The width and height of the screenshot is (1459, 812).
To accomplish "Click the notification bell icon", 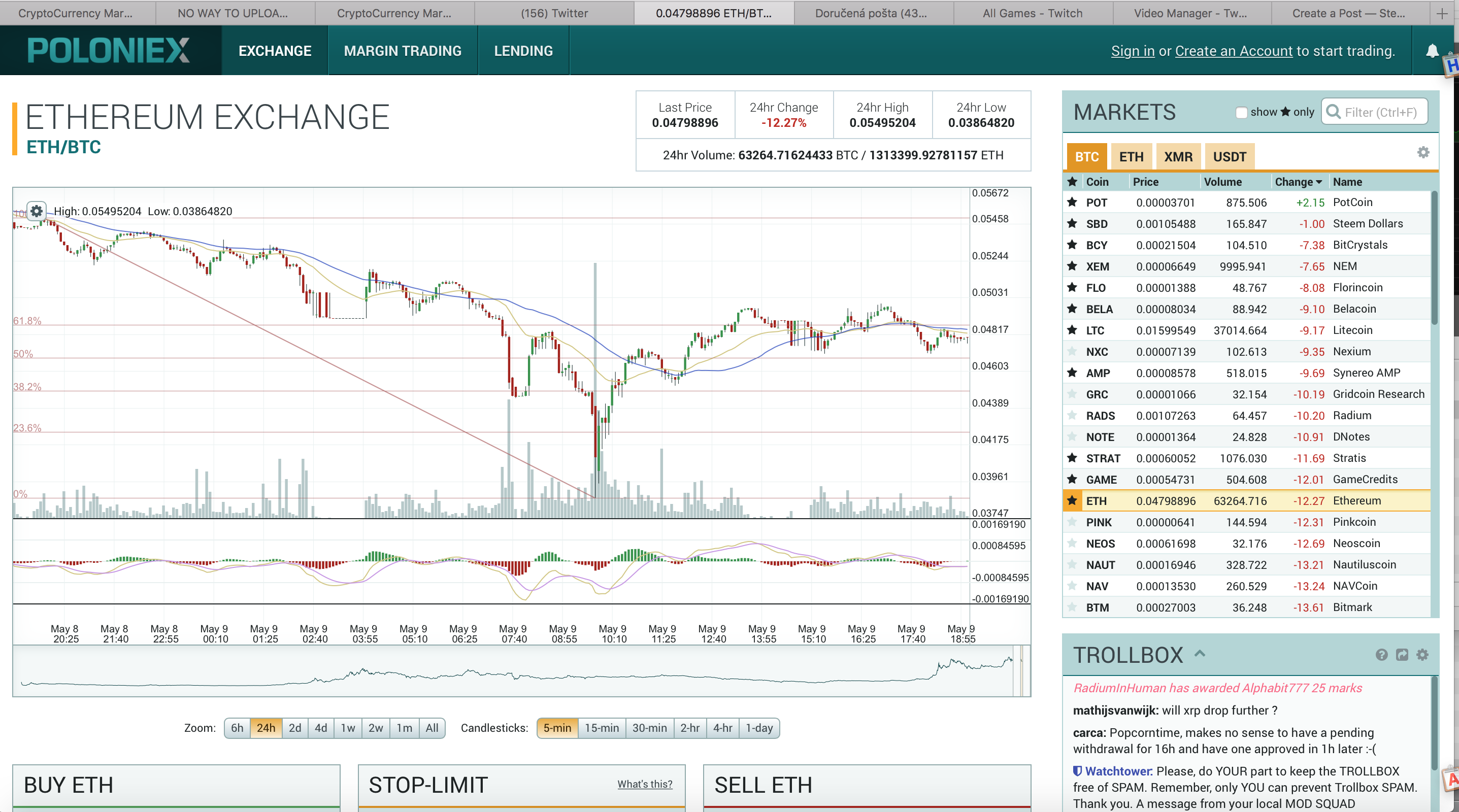I will [x=1432, y=51].
